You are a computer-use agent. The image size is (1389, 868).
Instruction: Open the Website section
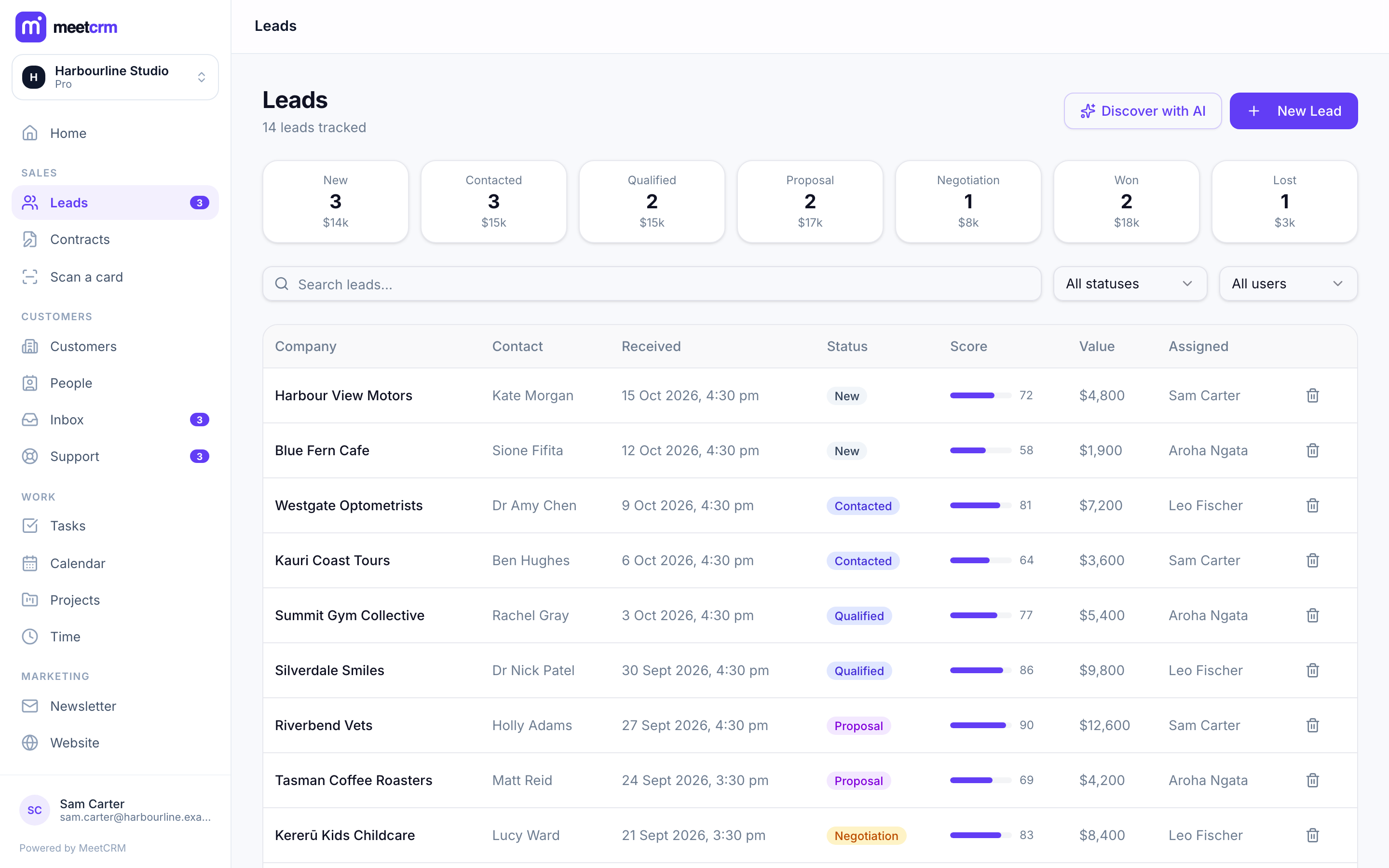tap(115, 743)
